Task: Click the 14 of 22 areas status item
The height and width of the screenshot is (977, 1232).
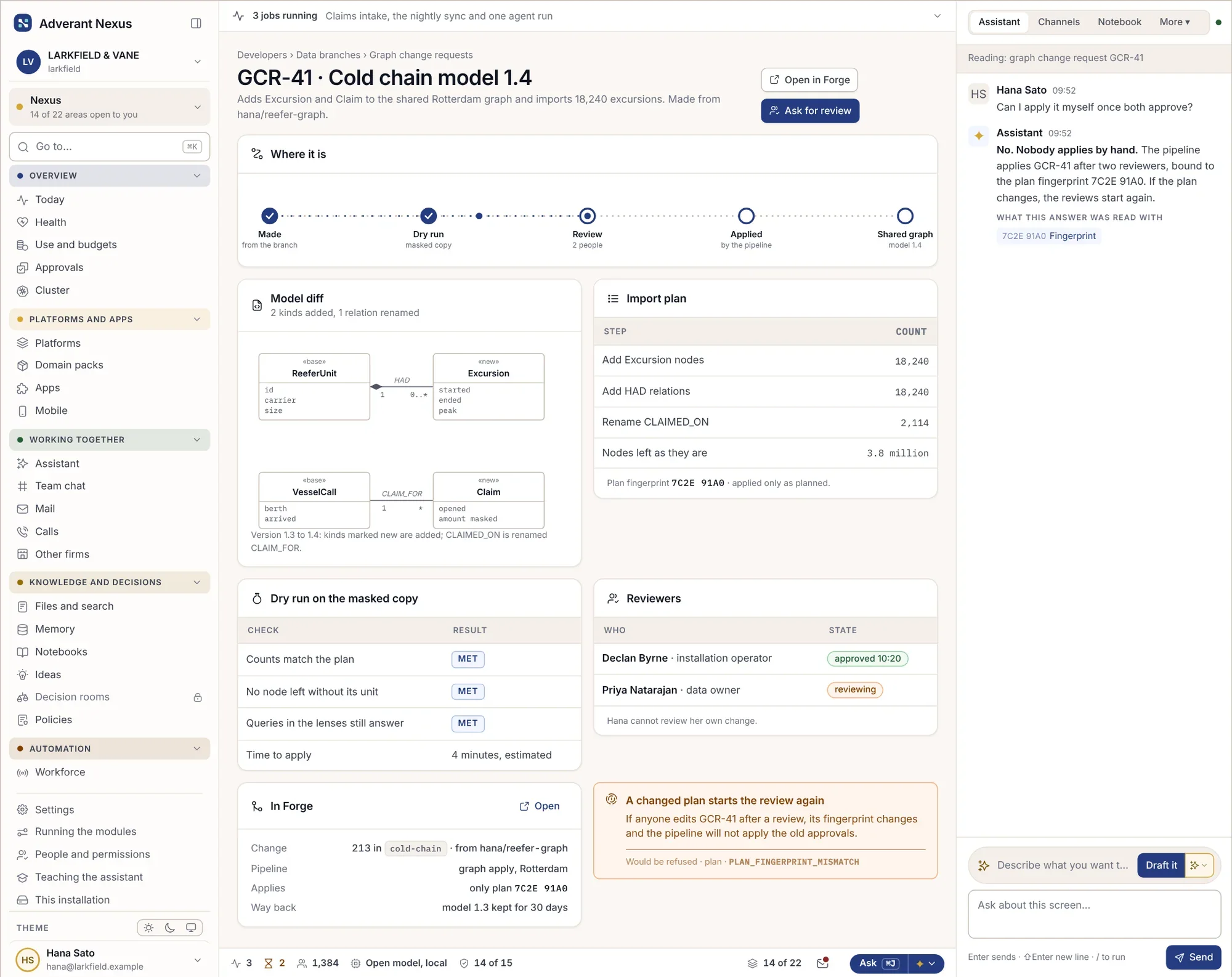Action: point(774,963)
